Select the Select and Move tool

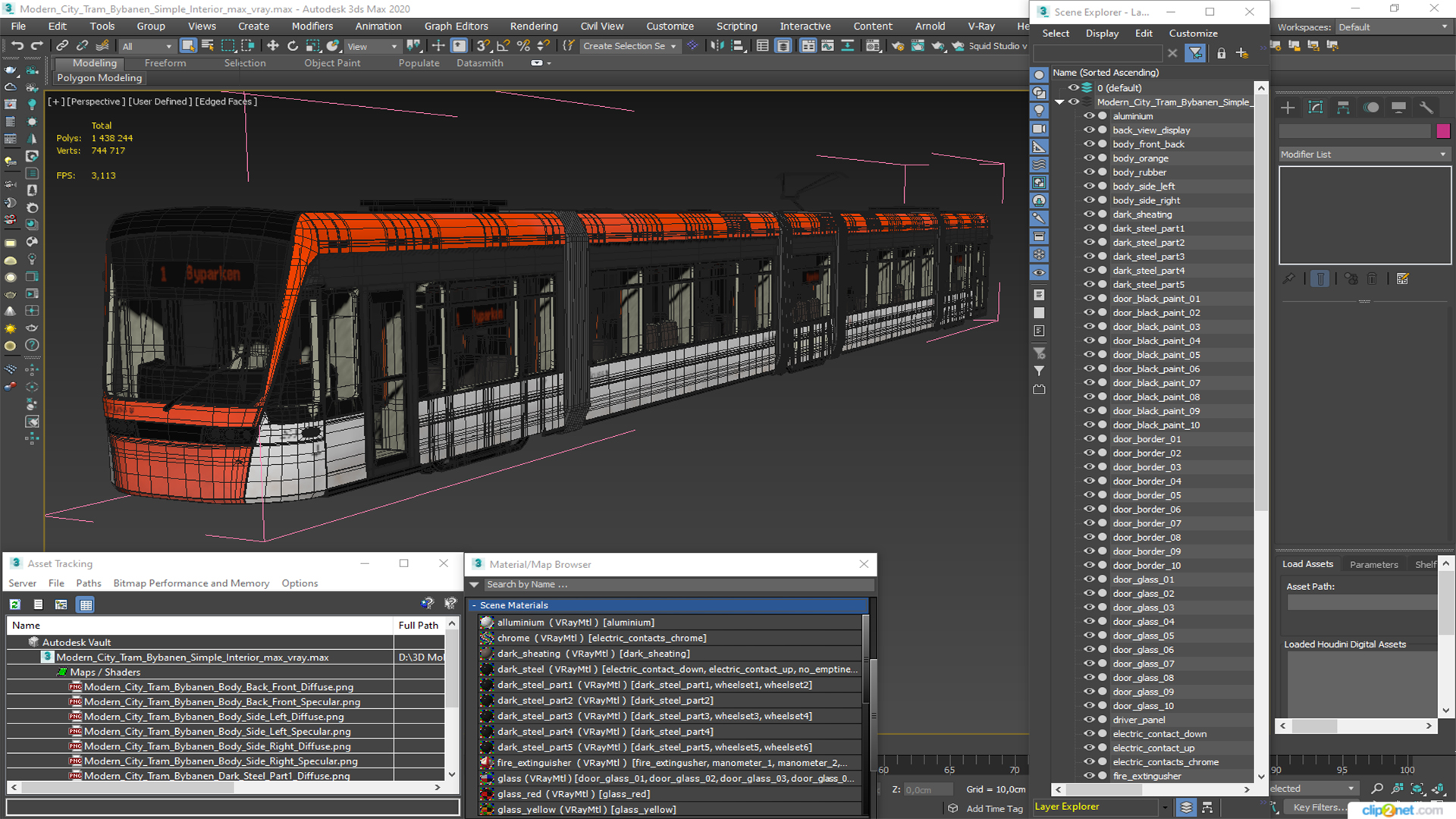coord(273,46)
